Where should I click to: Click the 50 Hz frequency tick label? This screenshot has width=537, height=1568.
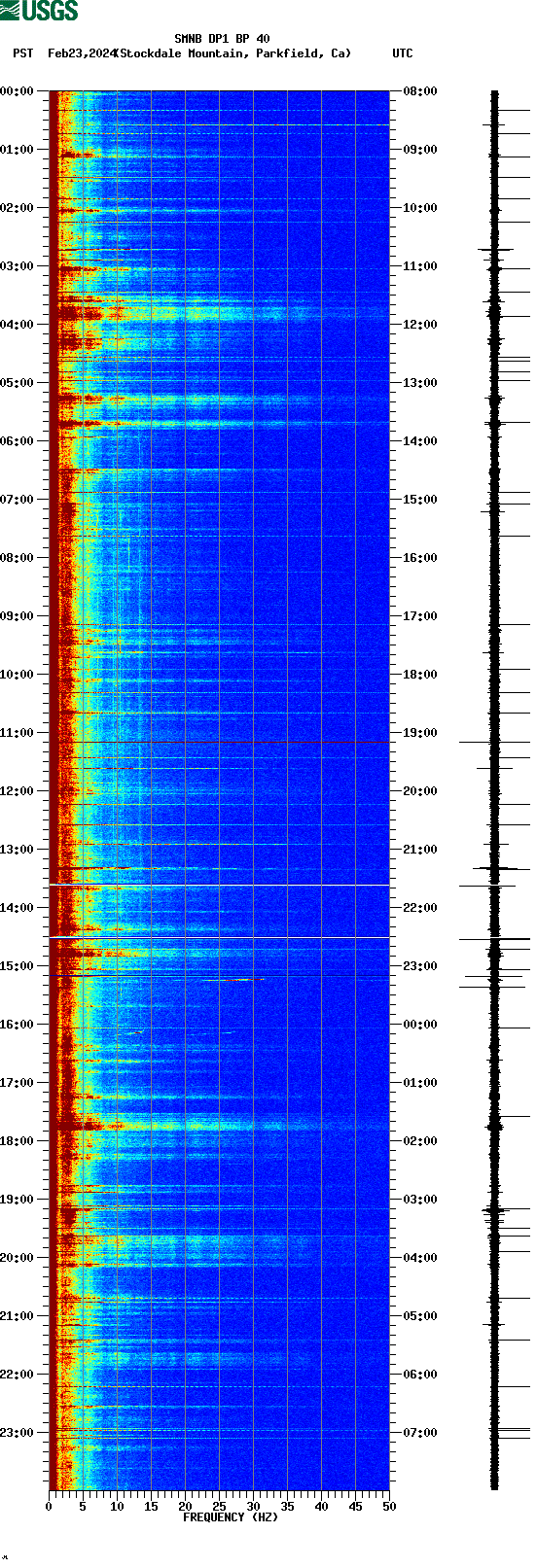click(x=389, y=1507)
